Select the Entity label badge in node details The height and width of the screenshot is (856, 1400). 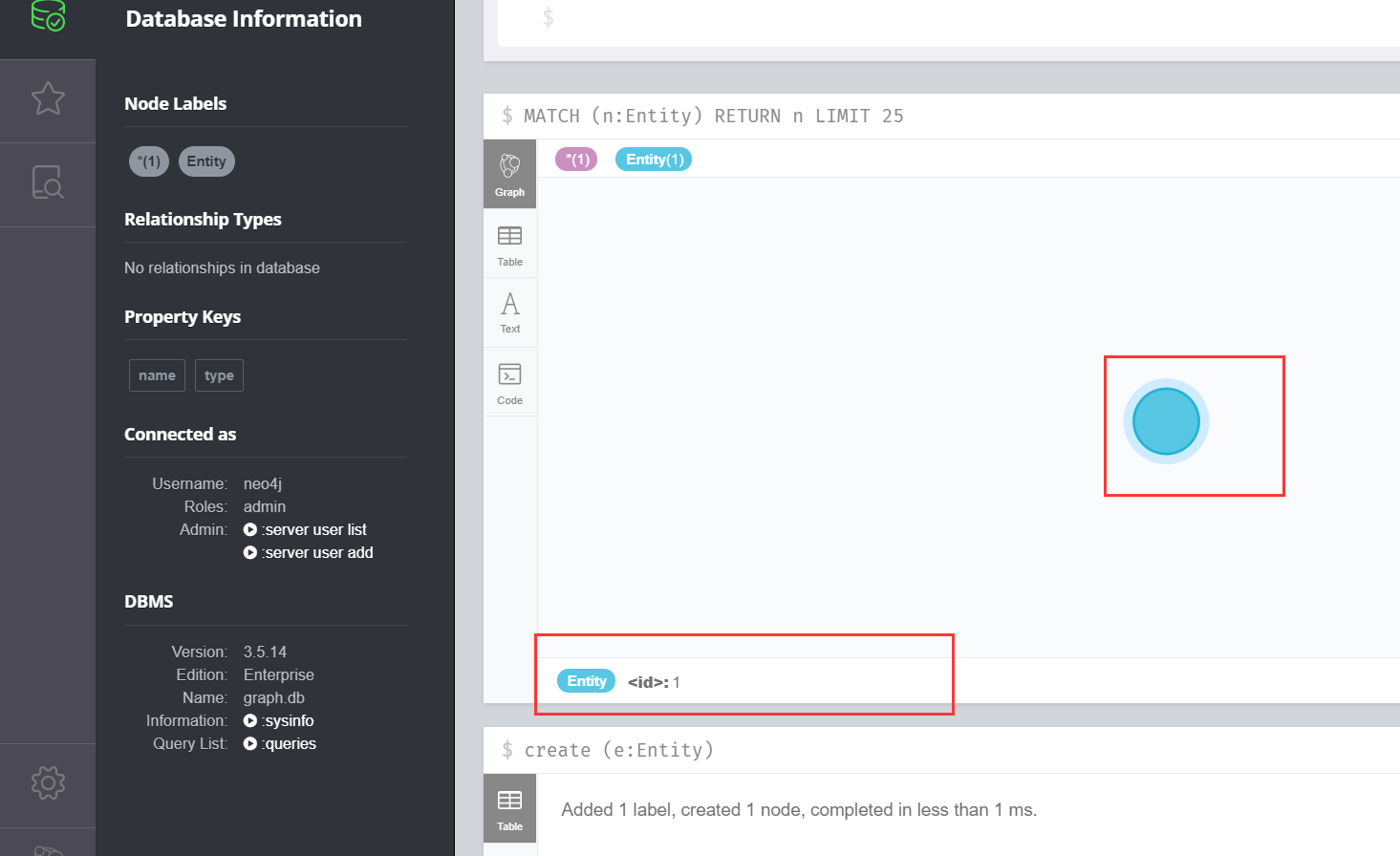tap(586, 680)
